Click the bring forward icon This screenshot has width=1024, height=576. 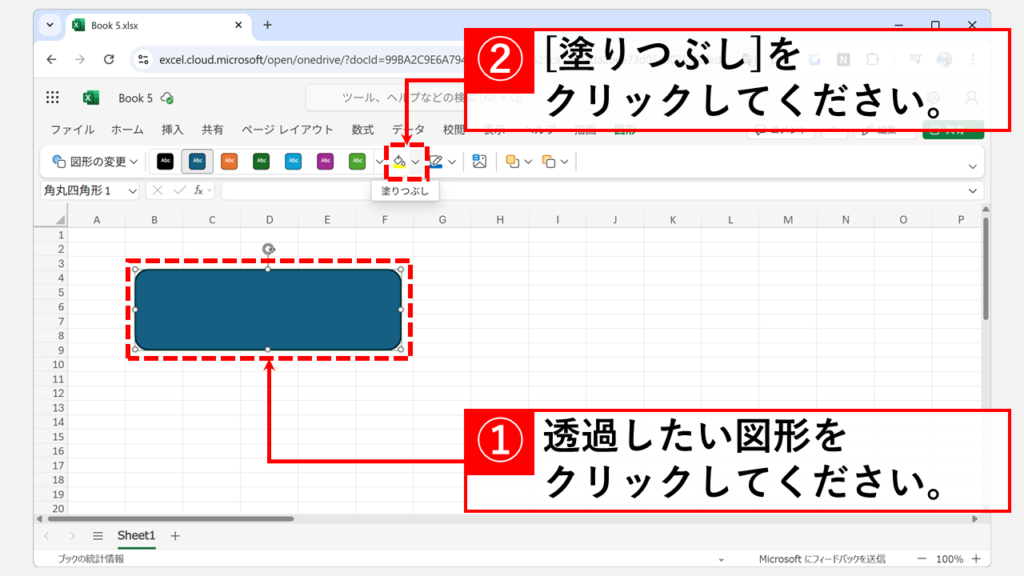(x=513, y=161)
